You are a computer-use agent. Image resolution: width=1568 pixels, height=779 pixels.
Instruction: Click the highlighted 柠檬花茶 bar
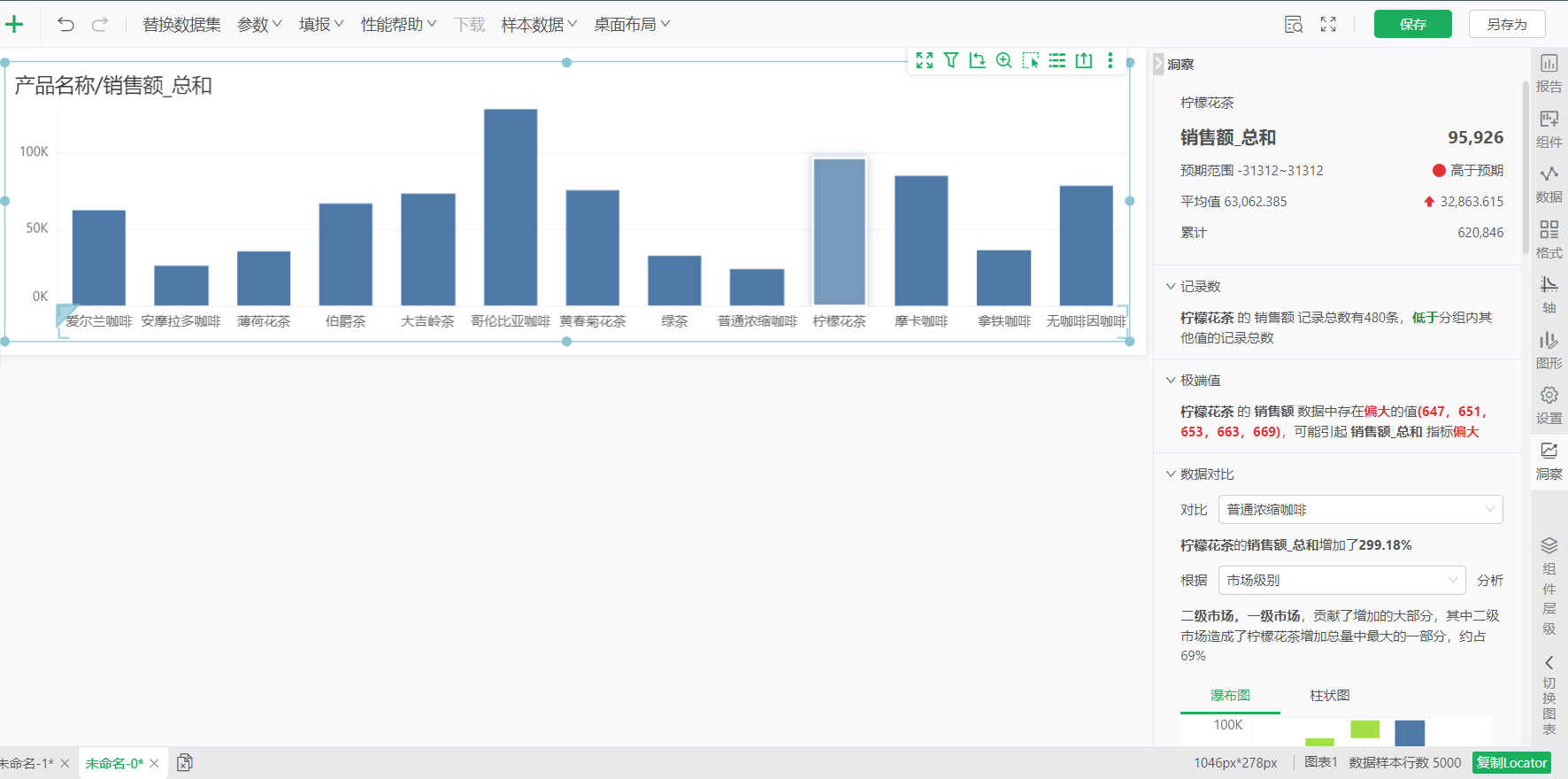(x=839, y=232)
